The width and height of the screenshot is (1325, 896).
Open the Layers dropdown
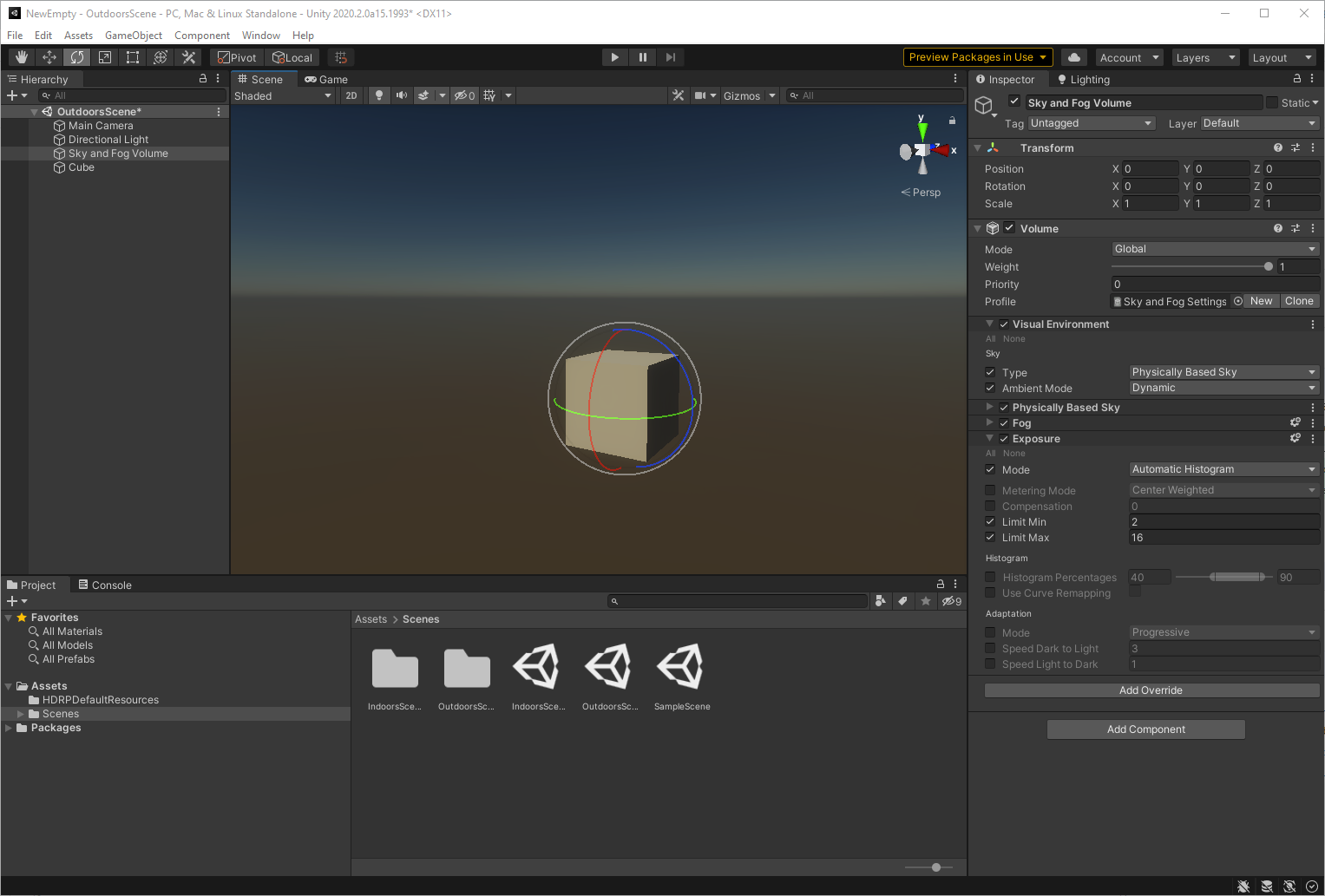(1205, 57)
